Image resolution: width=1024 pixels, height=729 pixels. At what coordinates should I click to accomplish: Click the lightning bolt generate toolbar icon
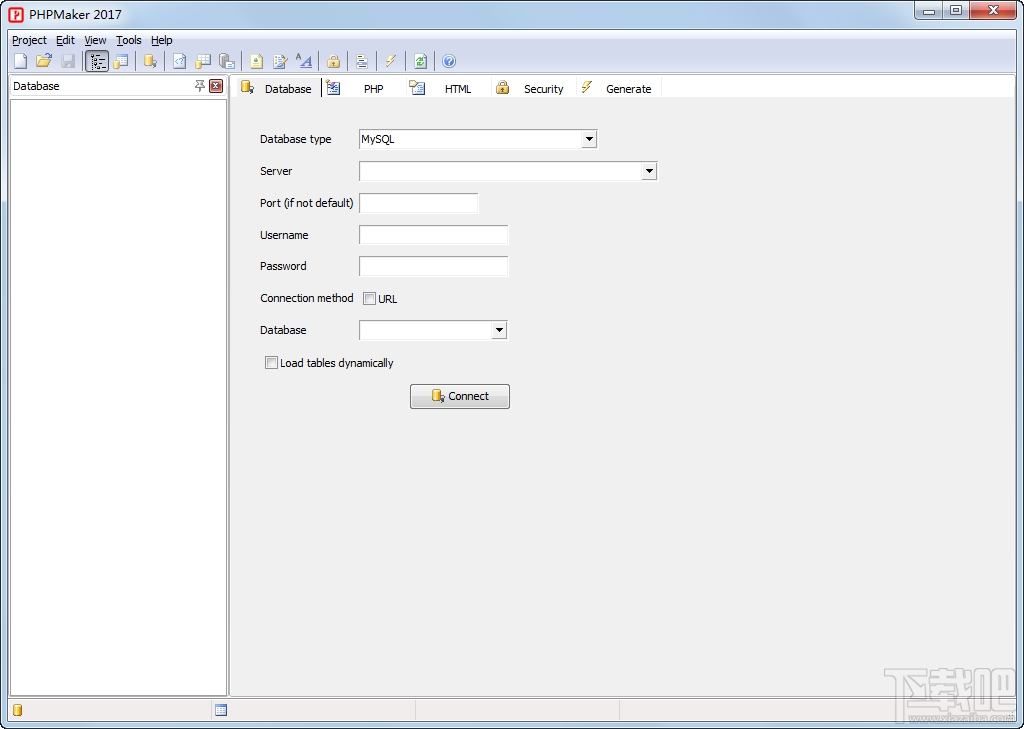pyautogui.click(x=391, y=61)
